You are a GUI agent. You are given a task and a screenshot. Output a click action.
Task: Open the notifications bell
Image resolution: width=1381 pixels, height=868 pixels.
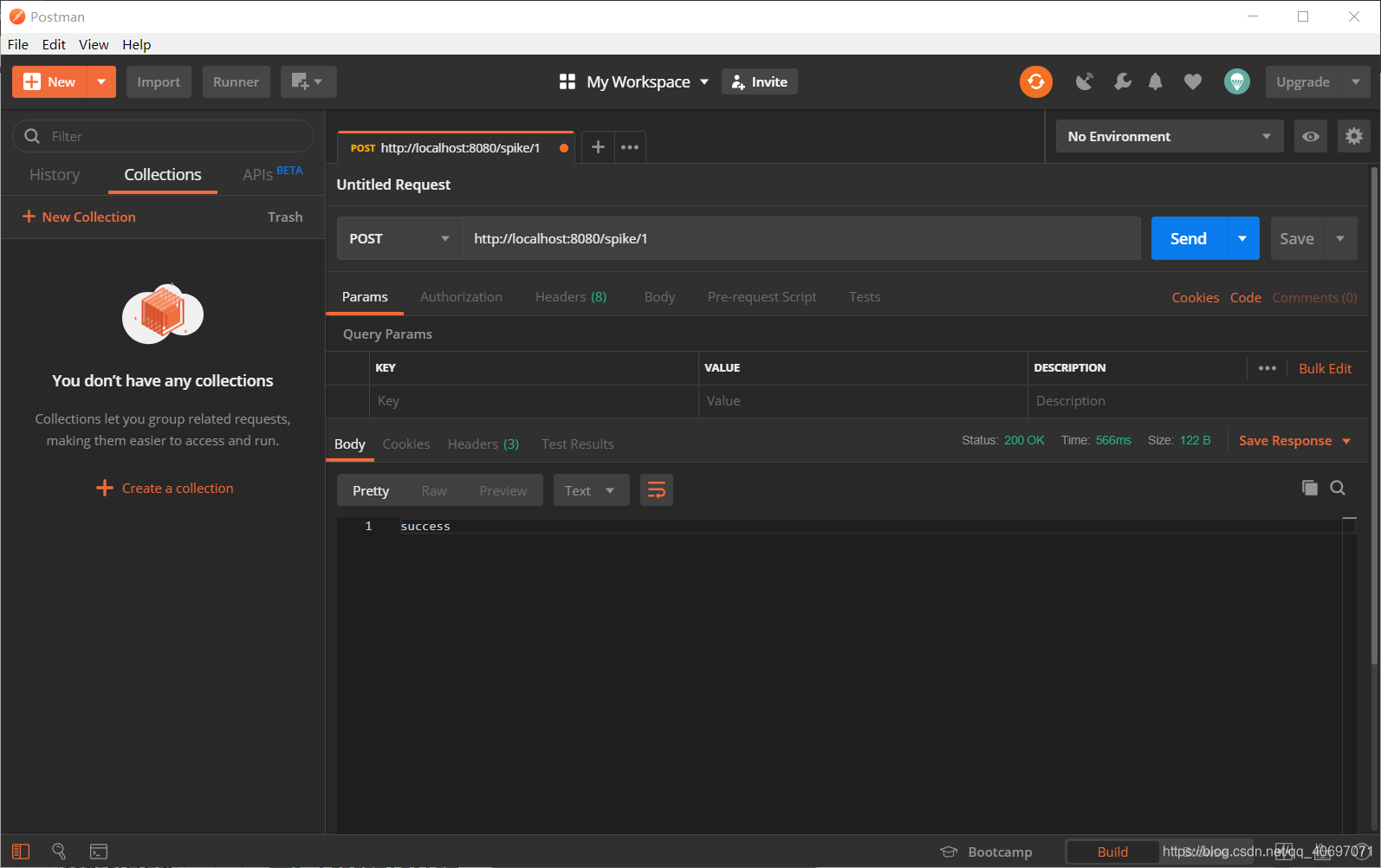[1155, 81]
